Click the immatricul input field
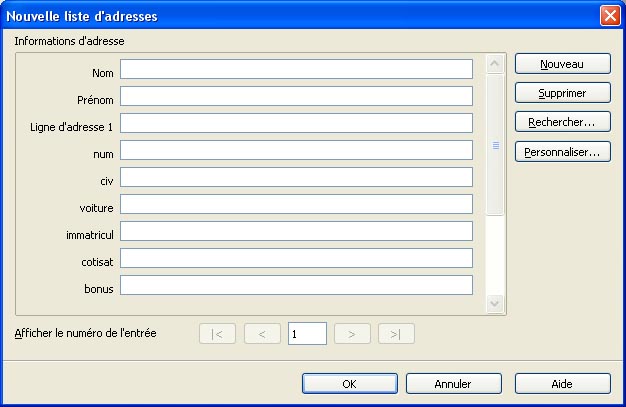This screenshot has width=626, height=407. click(x=296, y=231)
